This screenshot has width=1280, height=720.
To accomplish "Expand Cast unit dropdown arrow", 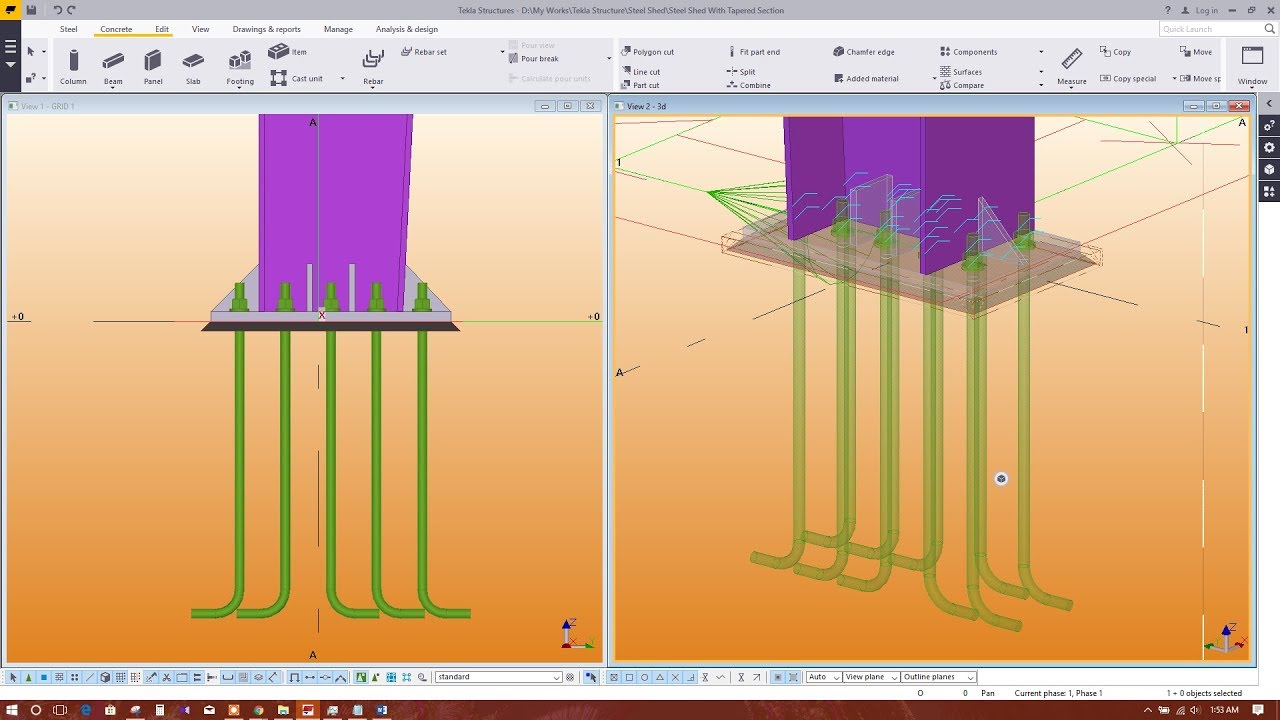I will coord(342,78).
